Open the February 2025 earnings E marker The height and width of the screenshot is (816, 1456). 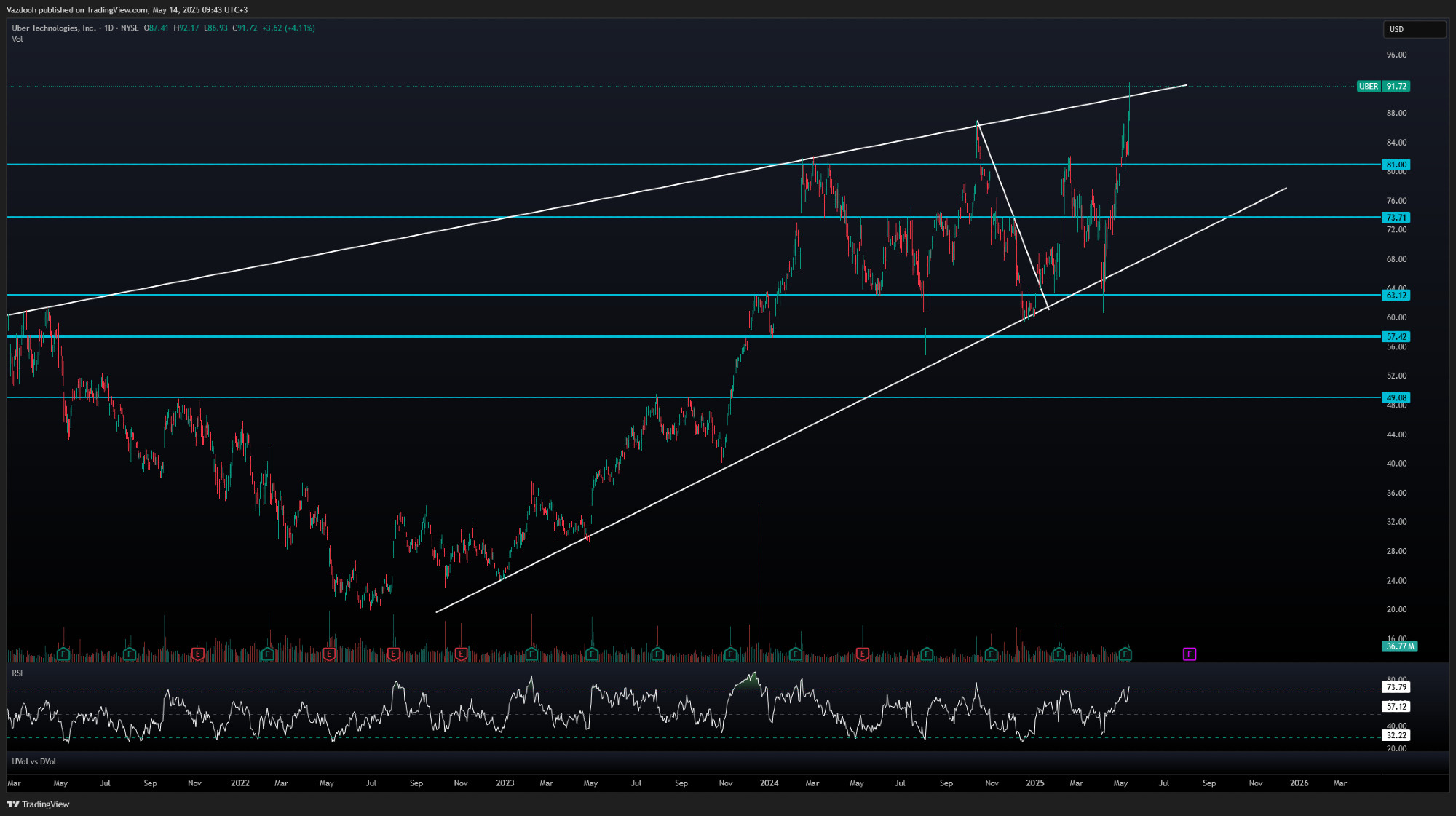coord(1059,654)
